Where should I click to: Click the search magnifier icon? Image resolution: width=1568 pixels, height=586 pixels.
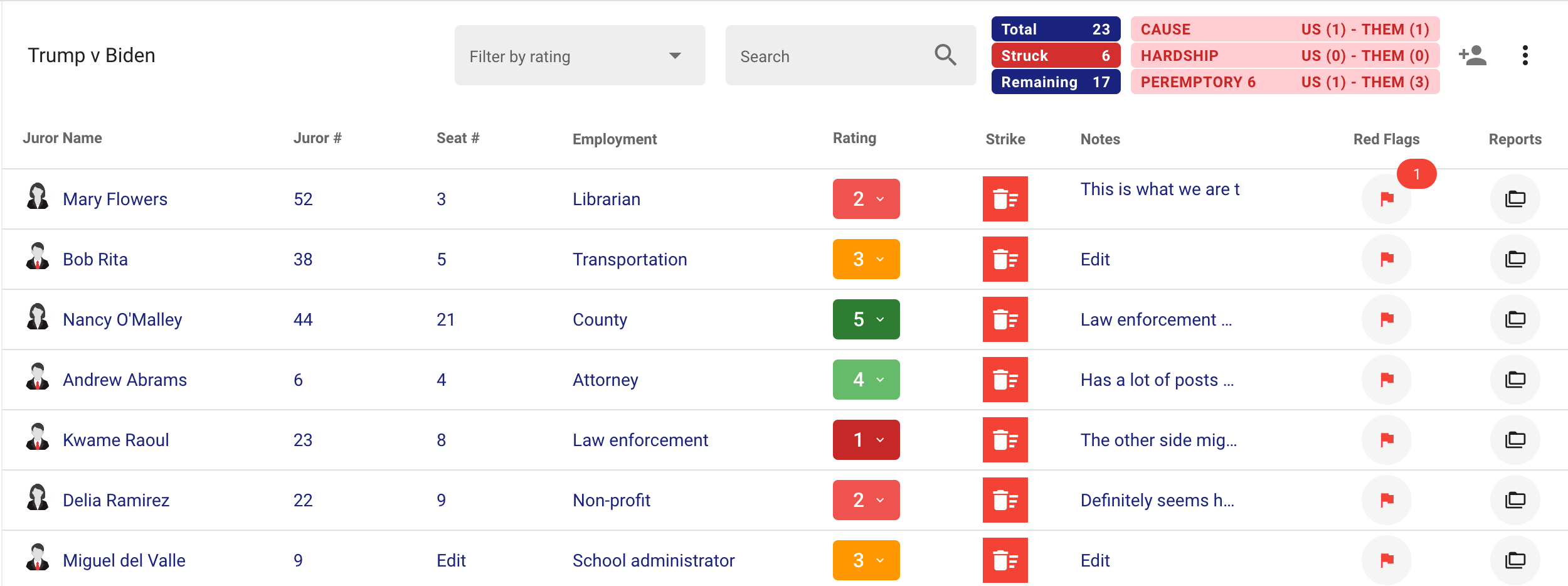click(x=945, y=55)
